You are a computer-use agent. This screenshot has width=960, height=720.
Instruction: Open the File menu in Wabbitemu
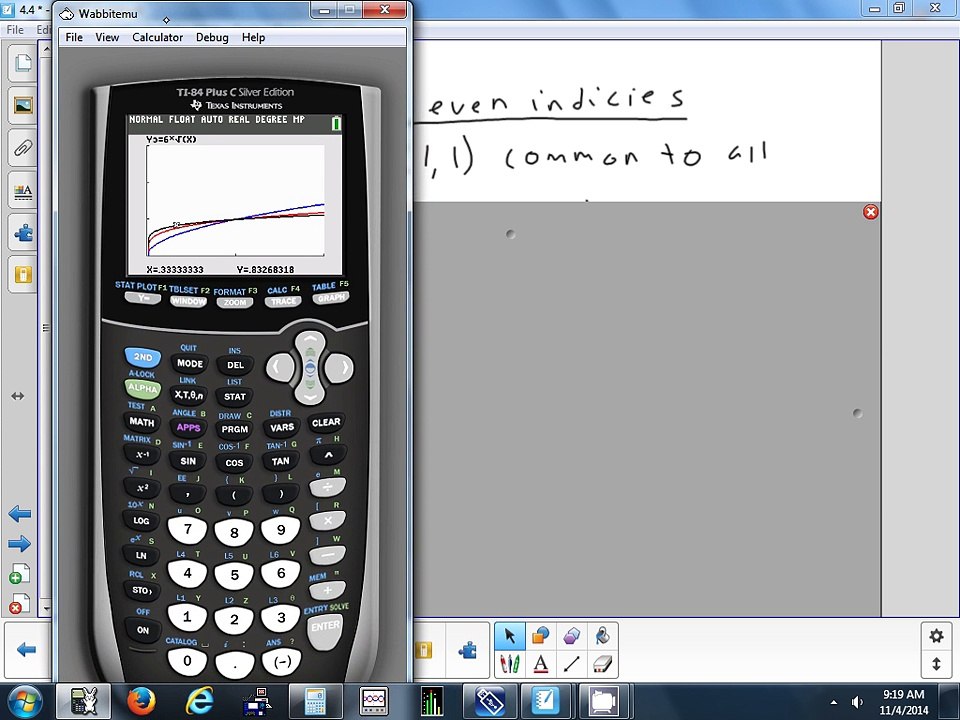click(x=74, y=37)
